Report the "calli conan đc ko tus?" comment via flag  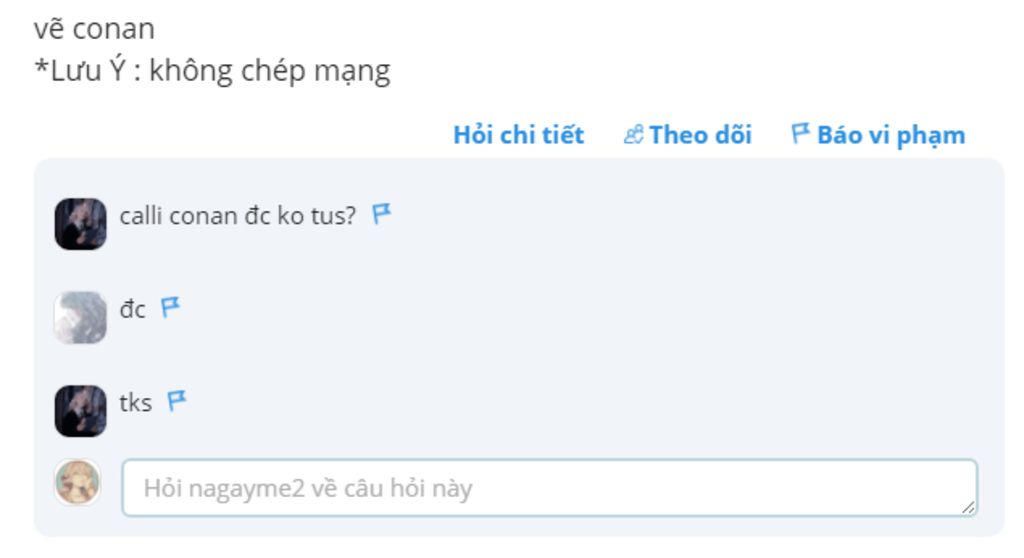point(382,214)
